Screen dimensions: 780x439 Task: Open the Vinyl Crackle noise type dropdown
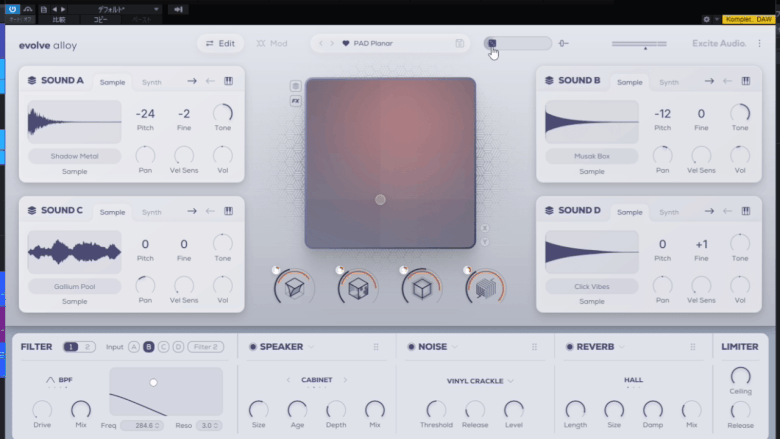click(481, 381)
